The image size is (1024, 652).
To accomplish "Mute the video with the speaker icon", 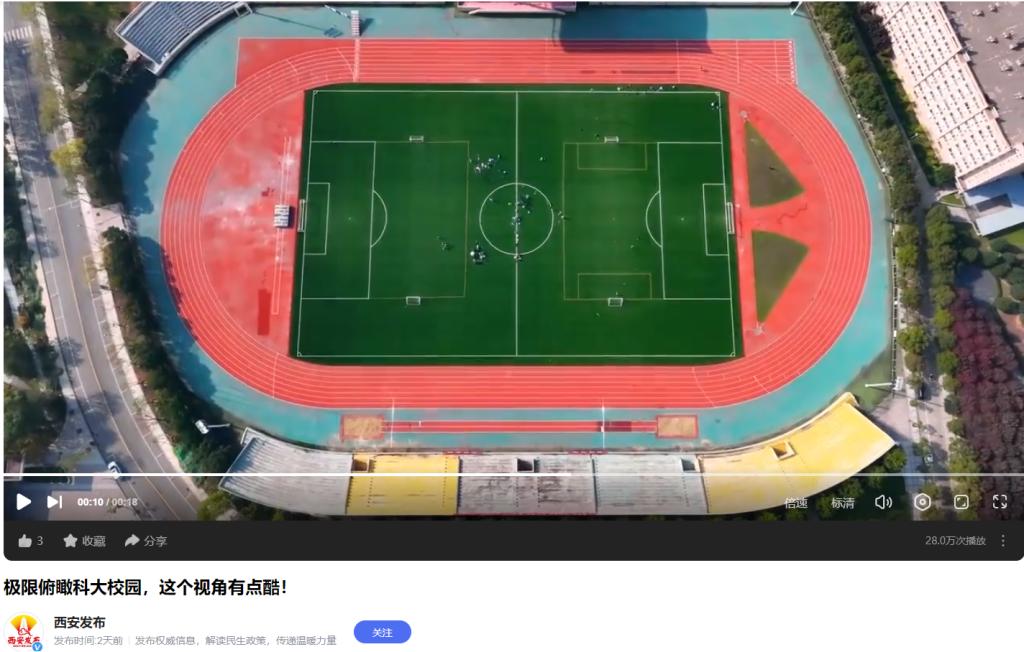I will coord(883,502).
